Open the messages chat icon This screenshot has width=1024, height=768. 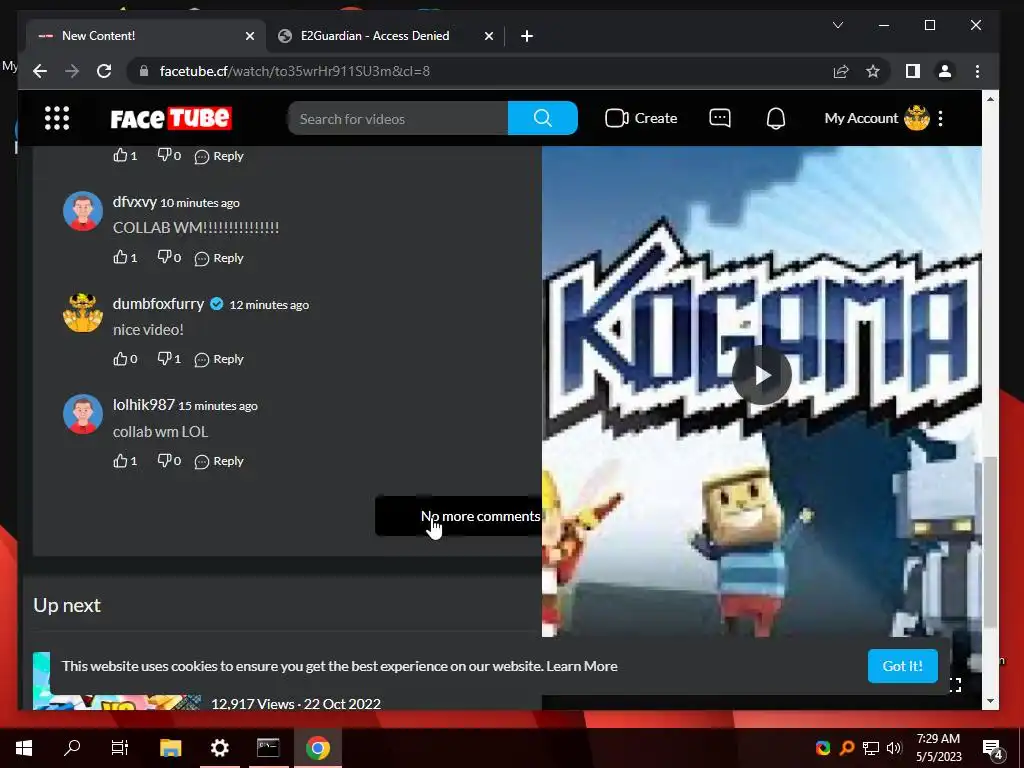coord(720,118)
